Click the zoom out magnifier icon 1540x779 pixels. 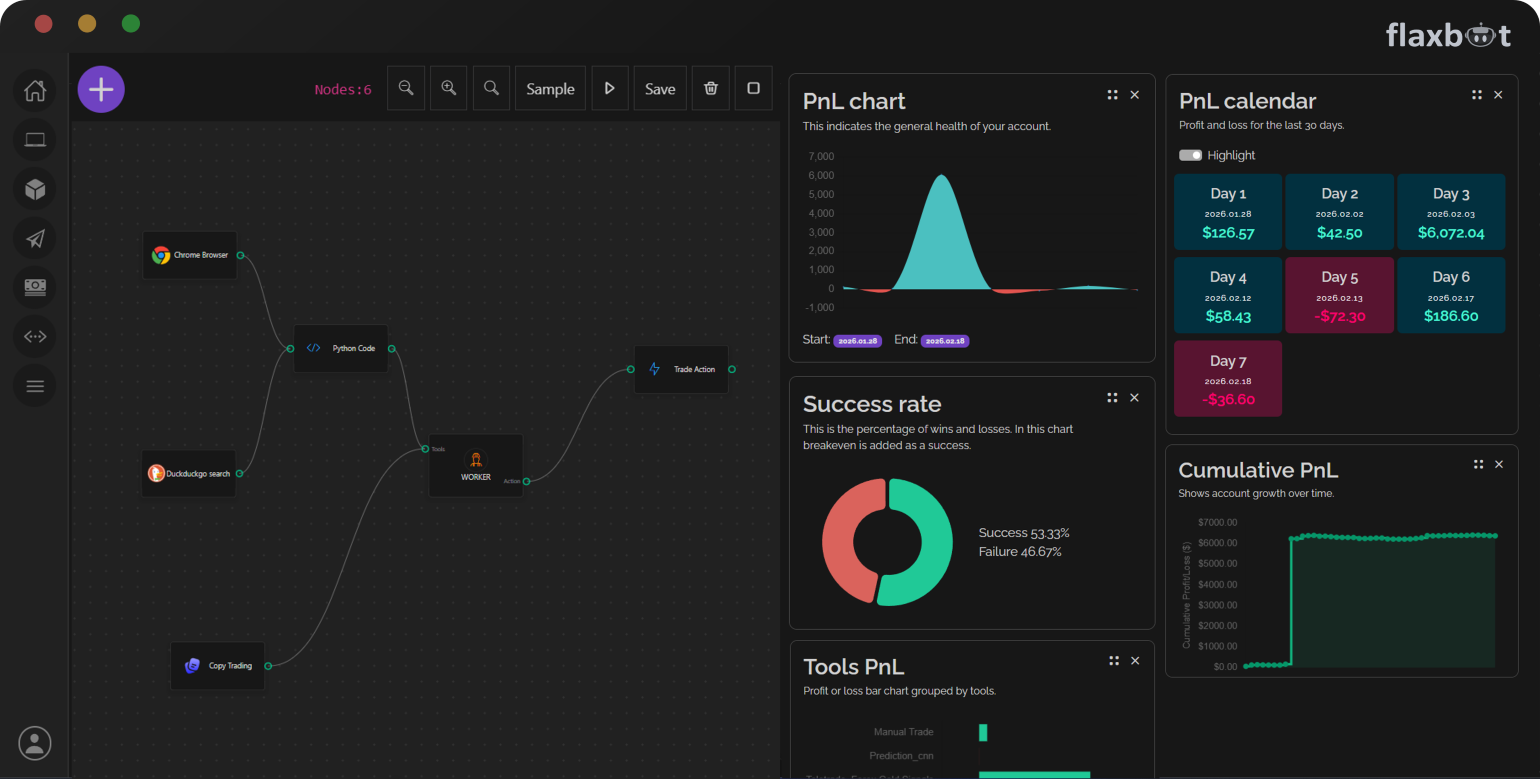(x=406, y=89)
